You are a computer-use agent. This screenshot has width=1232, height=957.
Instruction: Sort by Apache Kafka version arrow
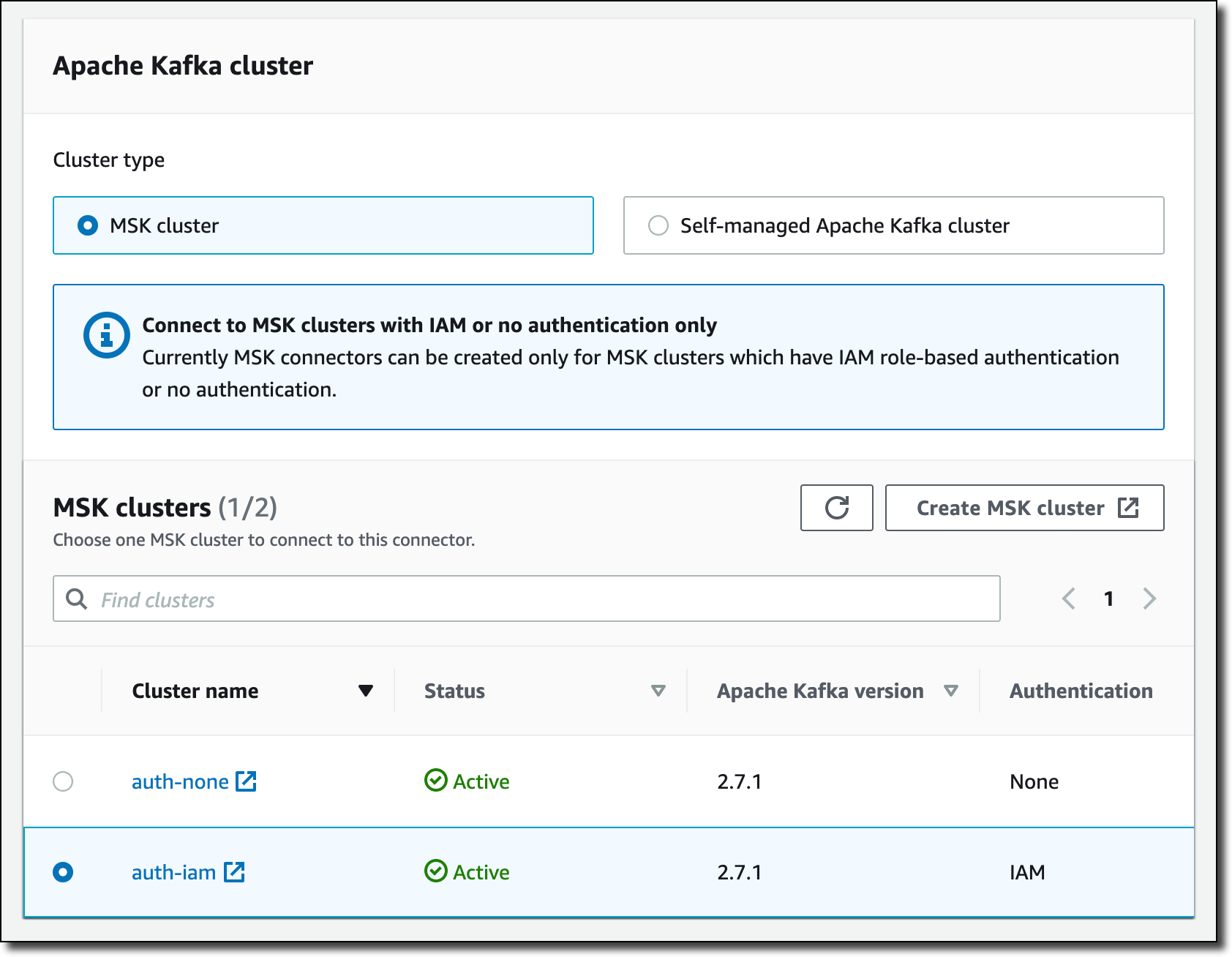coord(951,691)
